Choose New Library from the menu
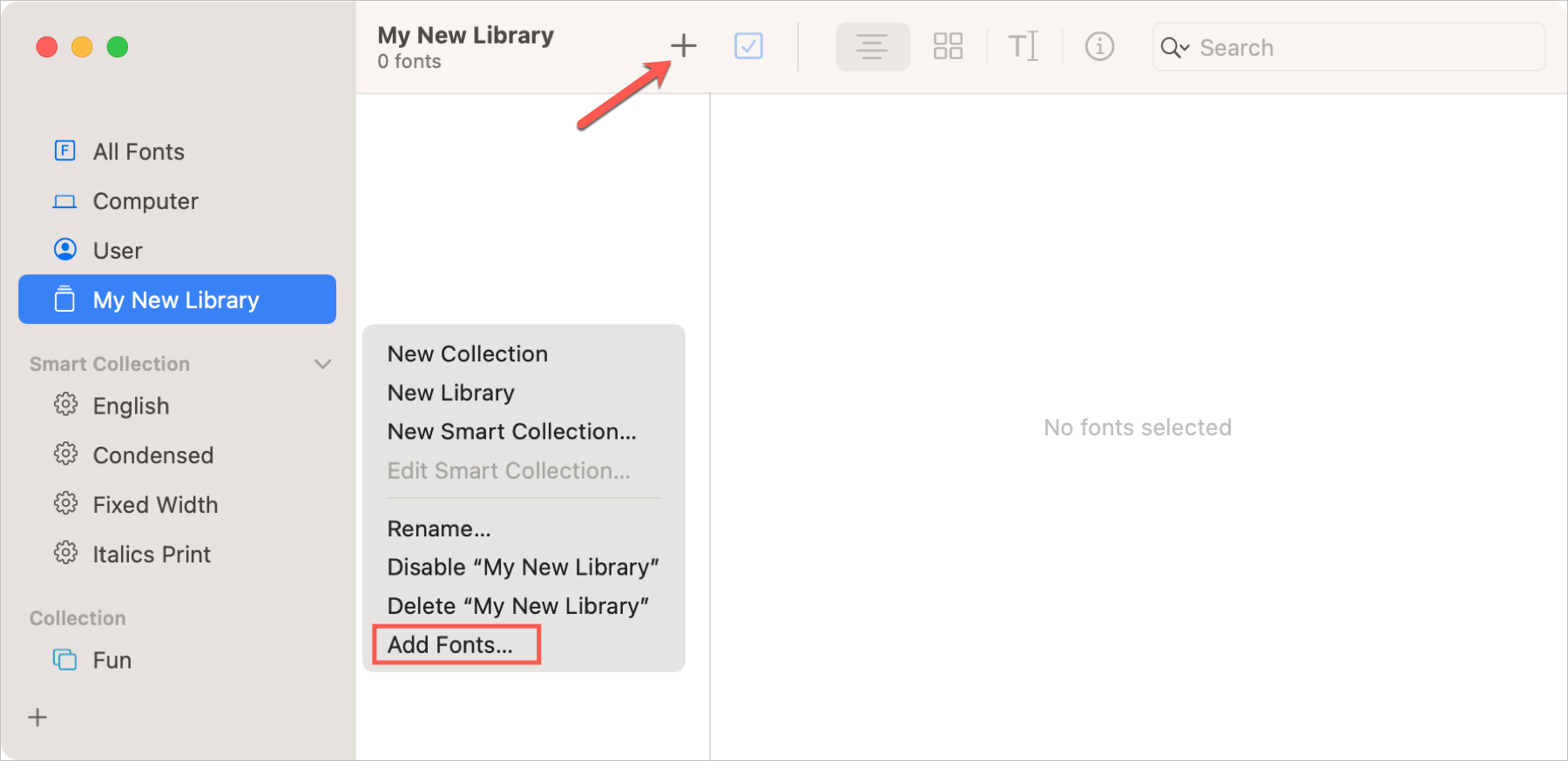 click(x=524, y=393)
